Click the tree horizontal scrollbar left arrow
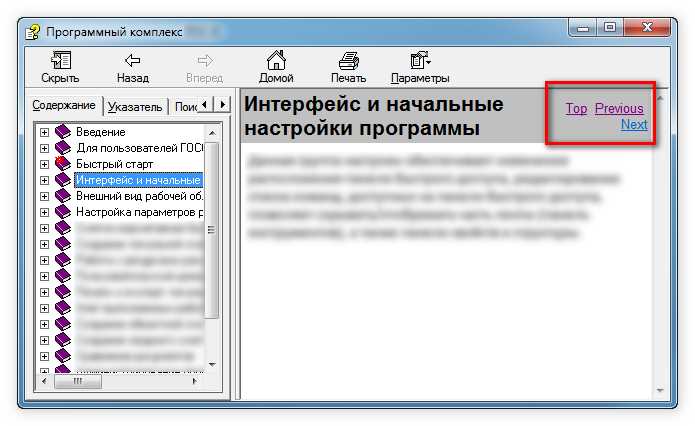This screenshot has height=426, width=695. [x=44, y=381]
